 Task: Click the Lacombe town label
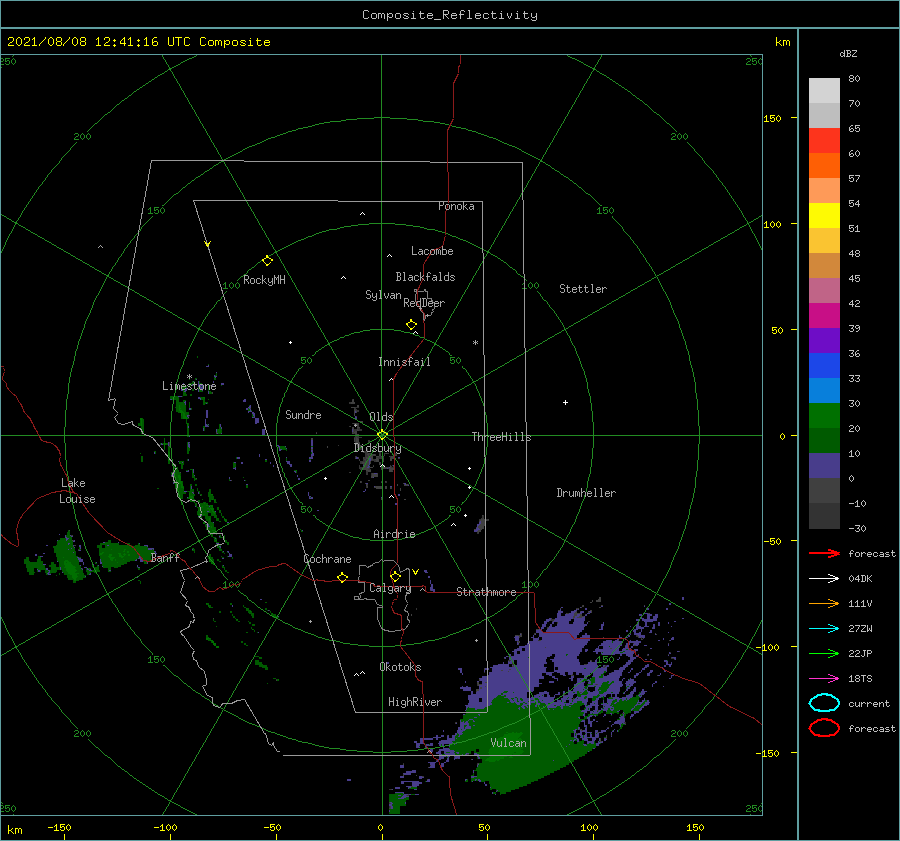[x=432, y=251]
